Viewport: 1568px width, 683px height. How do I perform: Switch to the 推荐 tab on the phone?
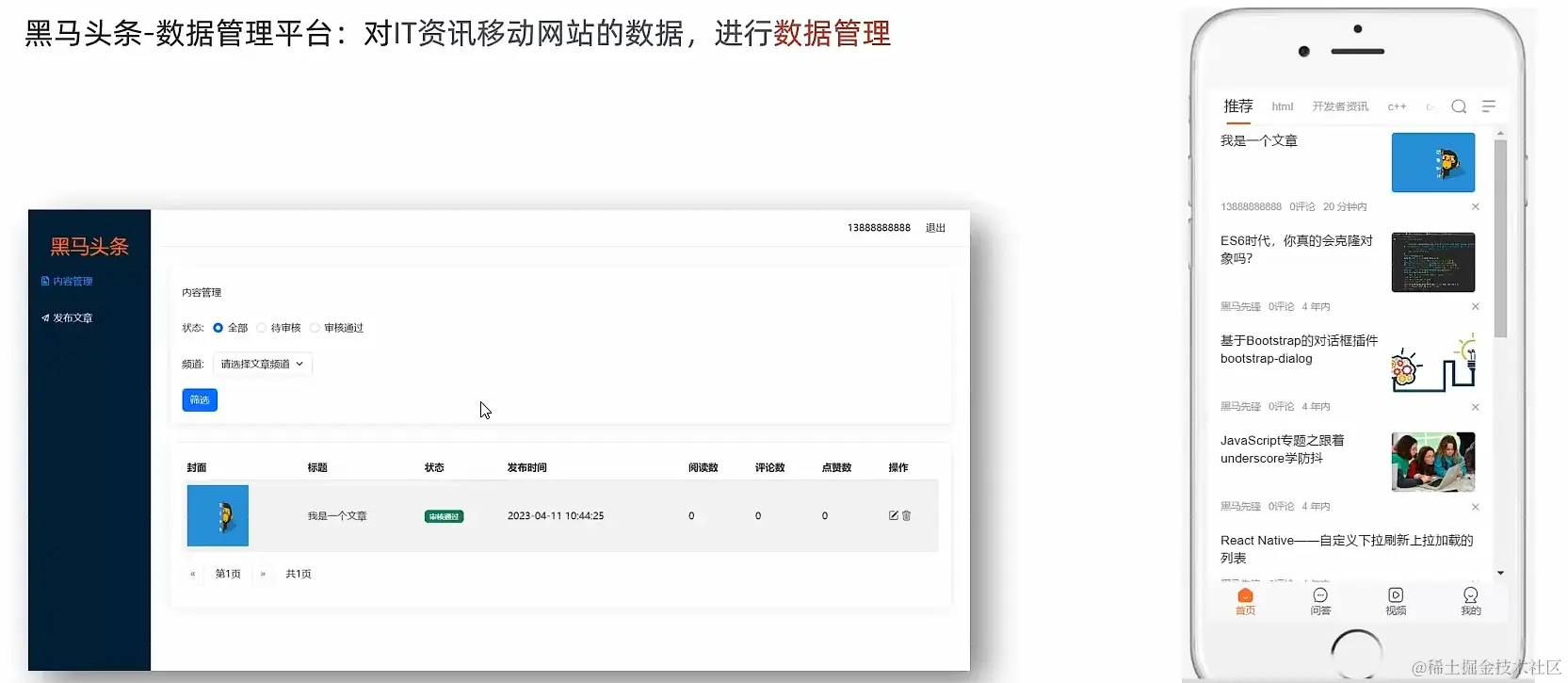point(1238,106)
